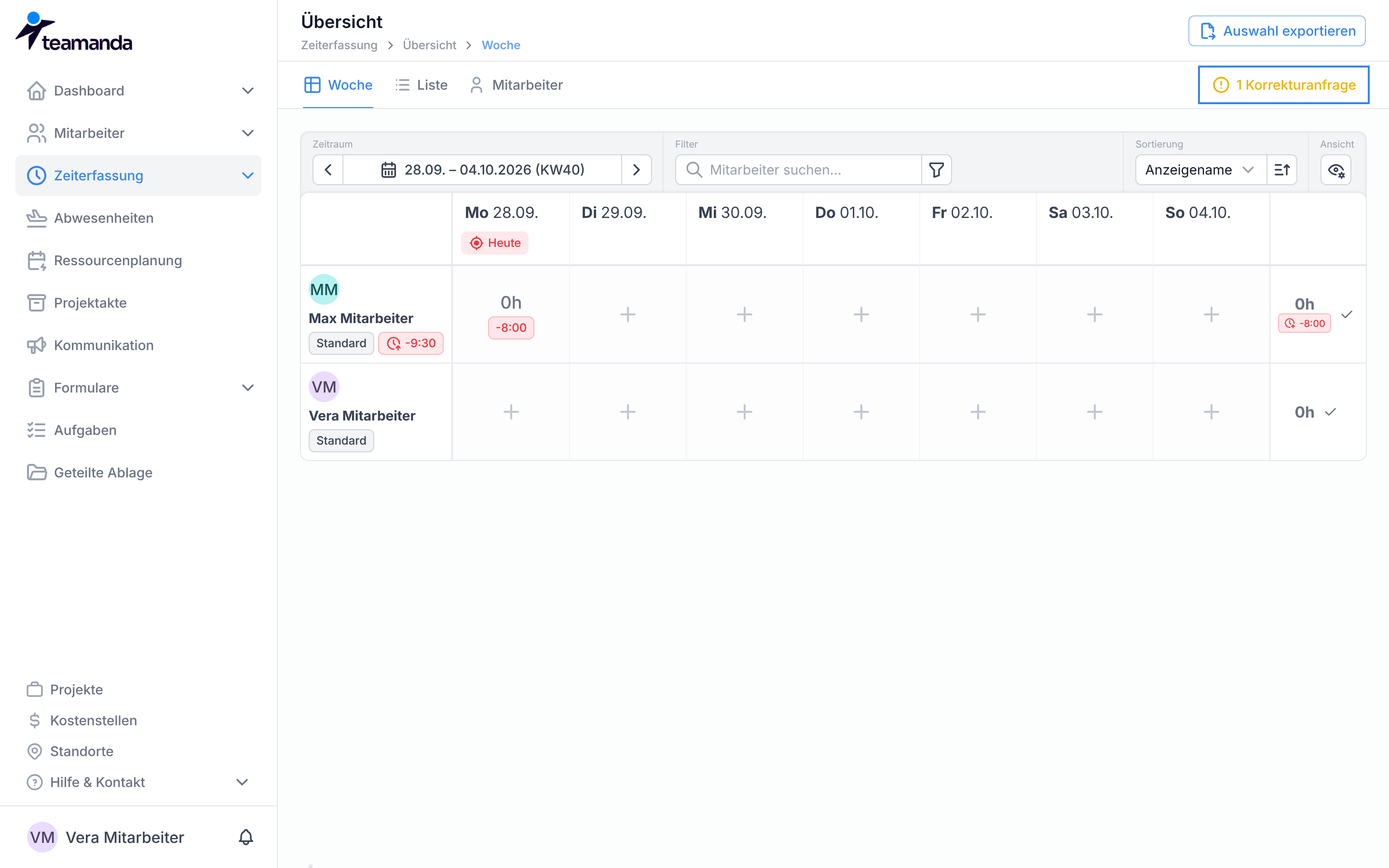
Task: Click the Auswahl exportieren button
Action: (x=1277, y=31)
